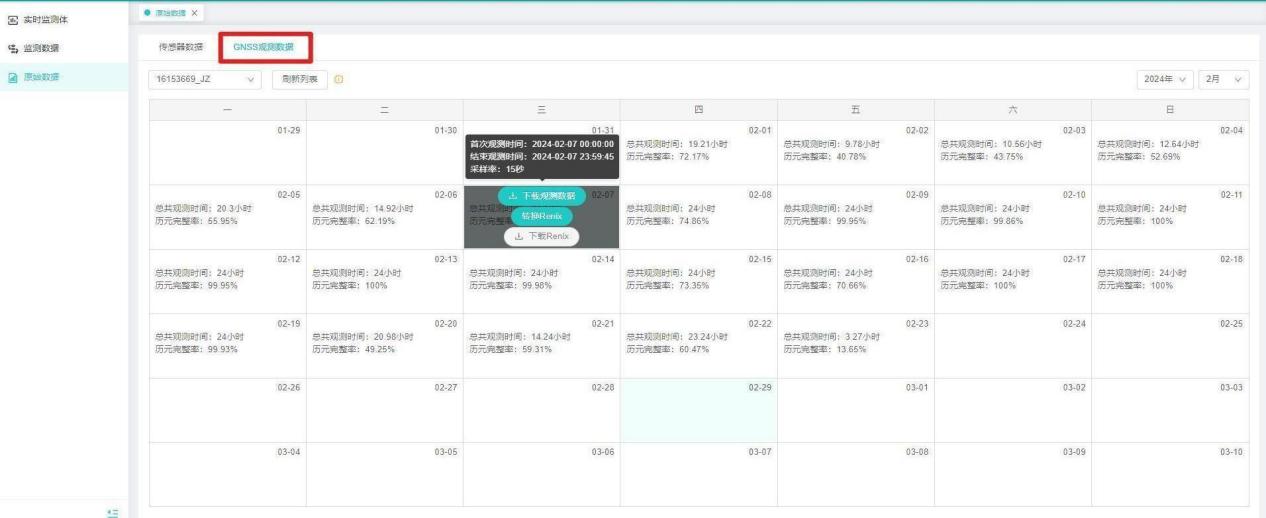Select the 02-14 calendar day cell
Image resolution: width=1266 pixels, height=518 pixels.
click(541, 281)
